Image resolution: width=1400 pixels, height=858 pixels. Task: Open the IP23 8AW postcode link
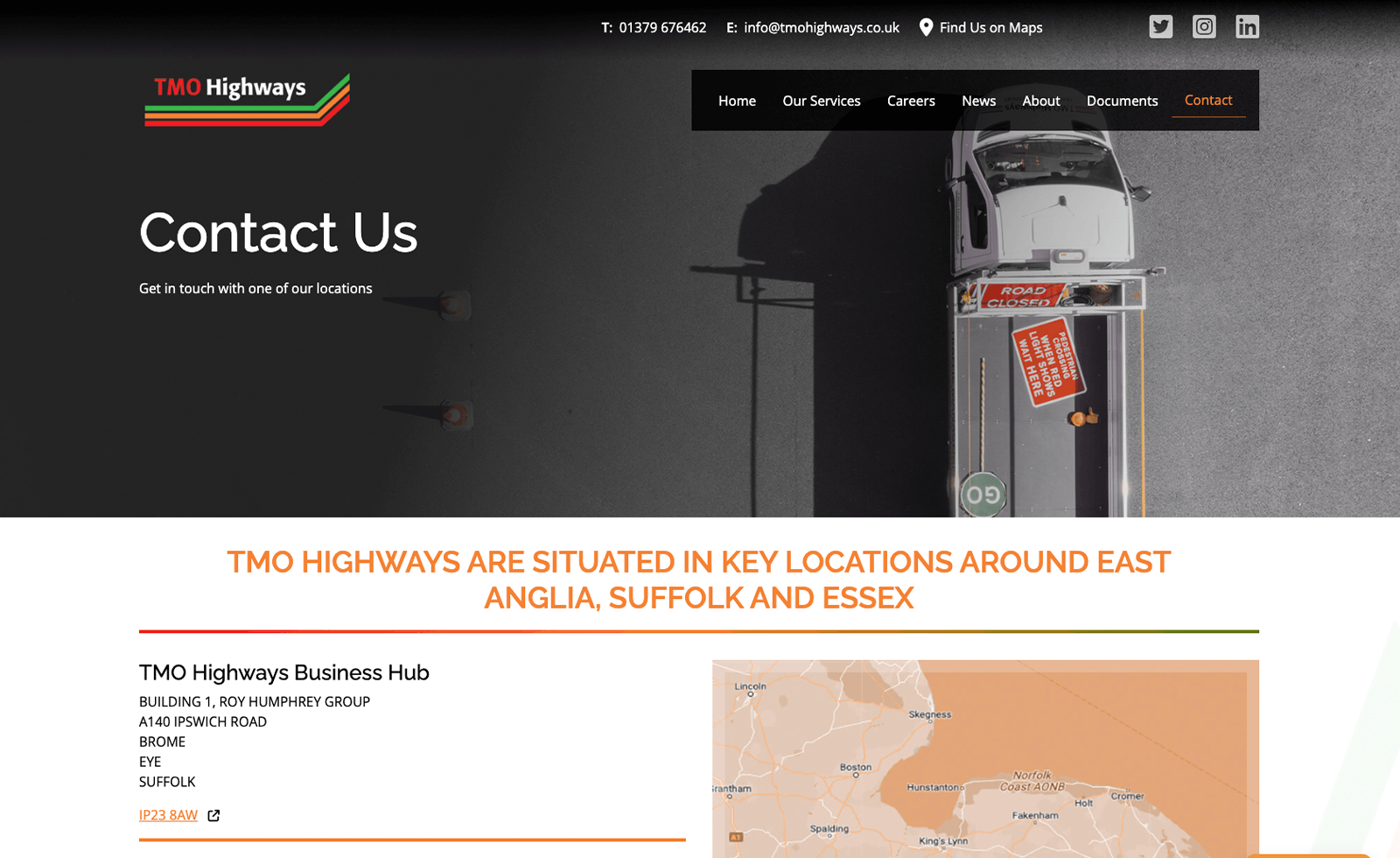[x=168, y=815]
